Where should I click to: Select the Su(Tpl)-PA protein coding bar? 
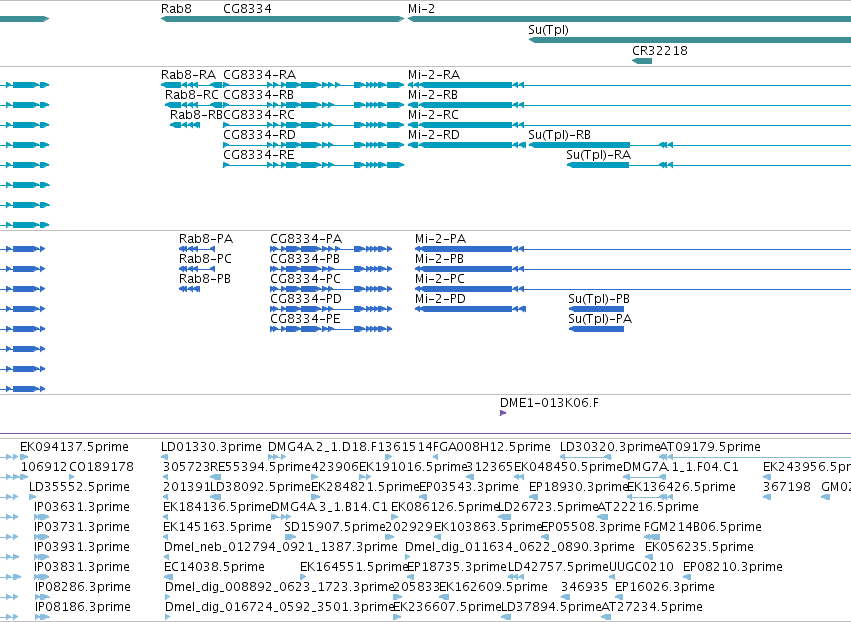coord(596,329)
